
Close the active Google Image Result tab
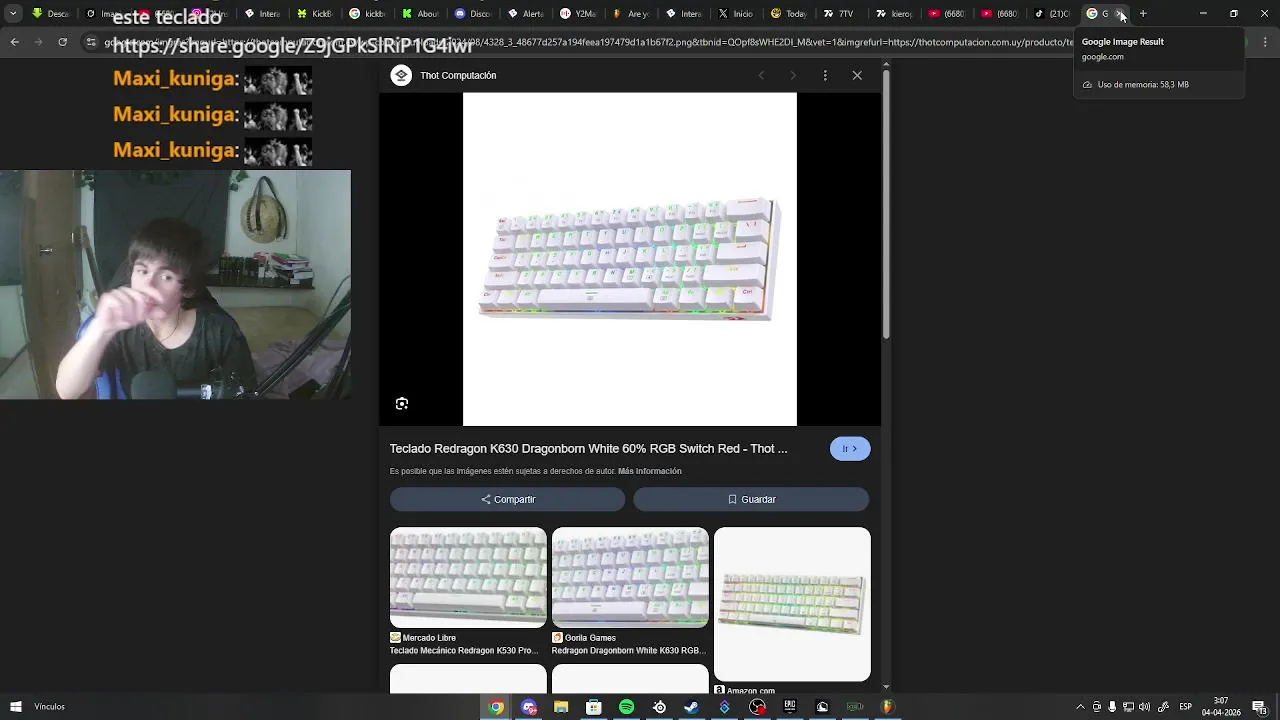point(1121,14)
